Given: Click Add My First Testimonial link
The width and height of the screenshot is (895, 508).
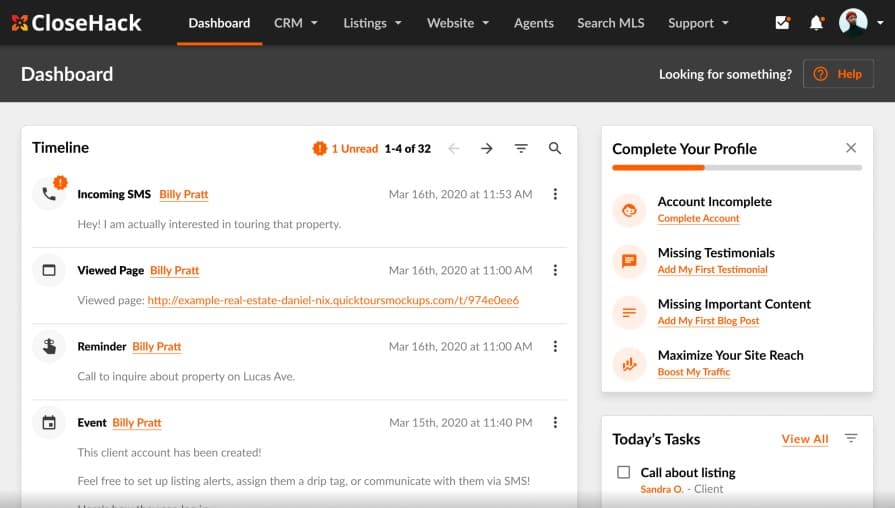Looking at the screenshot, I should tap(712, 269).
